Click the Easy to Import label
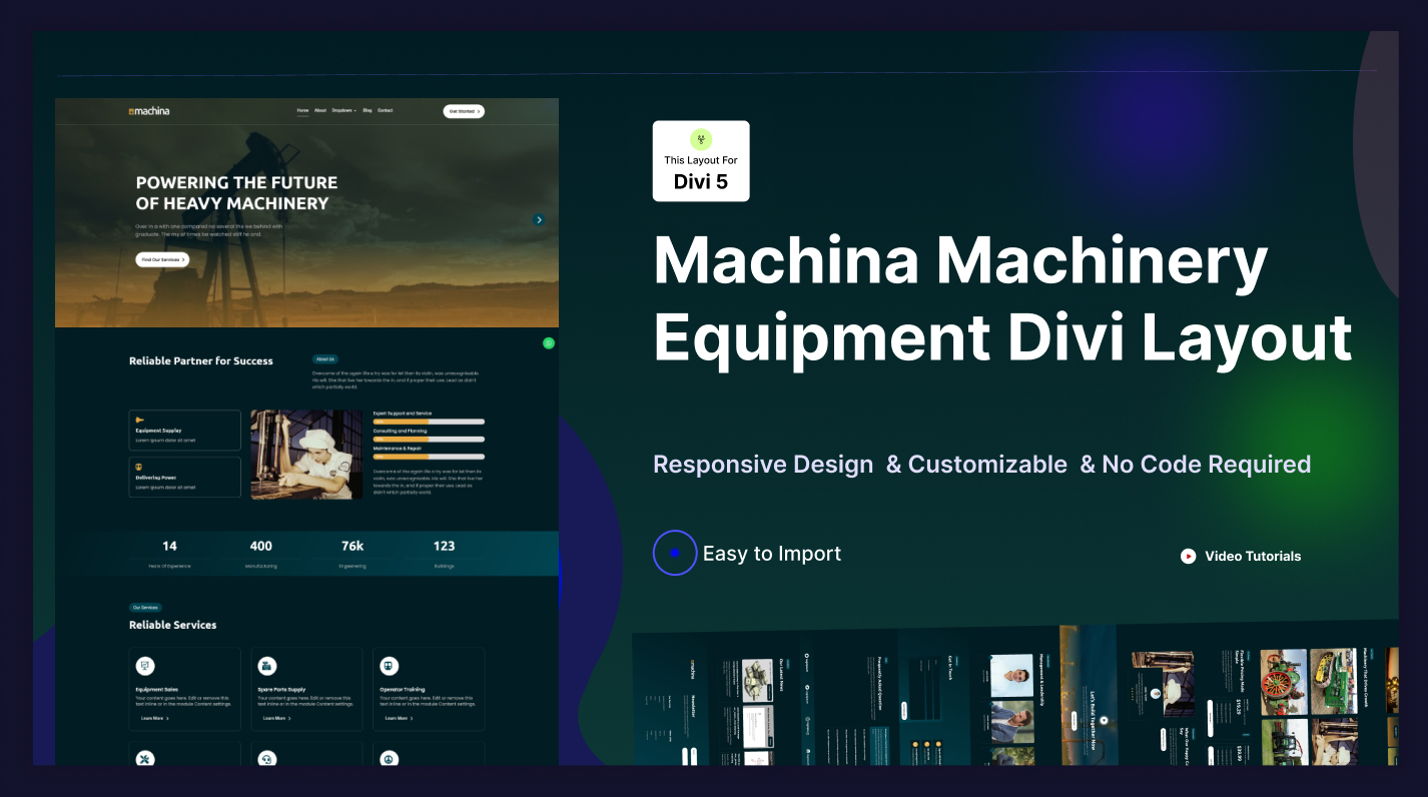 click(772, 553)
